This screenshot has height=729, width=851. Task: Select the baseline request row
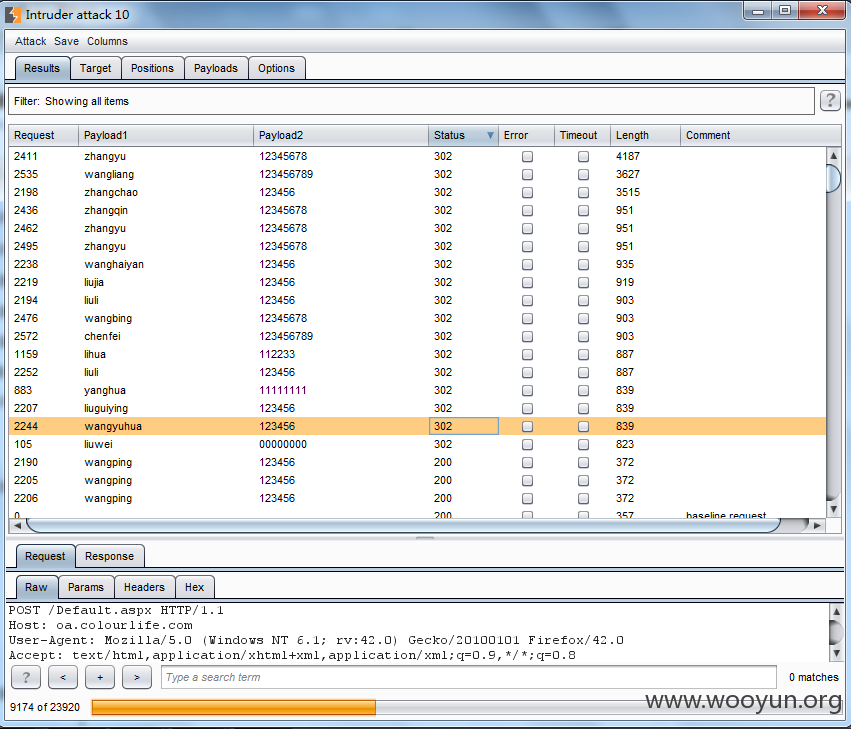pos(417,514)
